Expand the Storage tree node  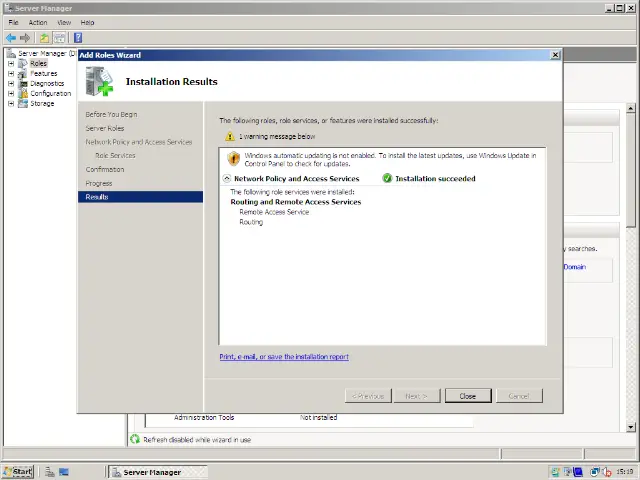pyautogui.click(x=11, y=104)
